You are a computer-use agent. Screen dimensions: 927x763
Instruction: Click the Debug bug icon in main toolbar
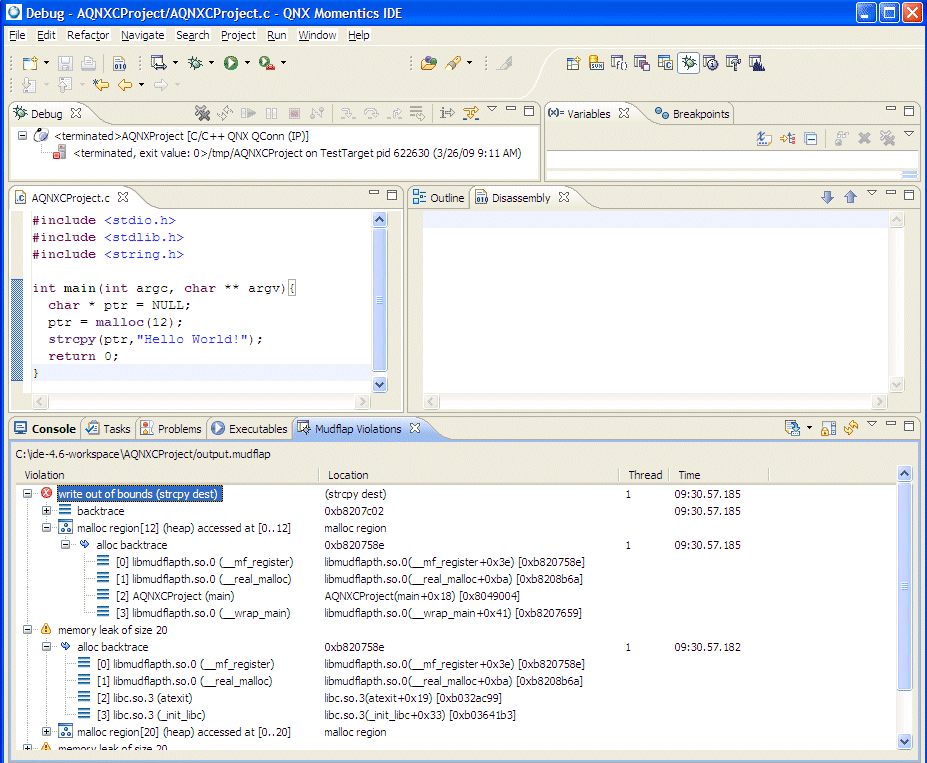pos(195,63)
